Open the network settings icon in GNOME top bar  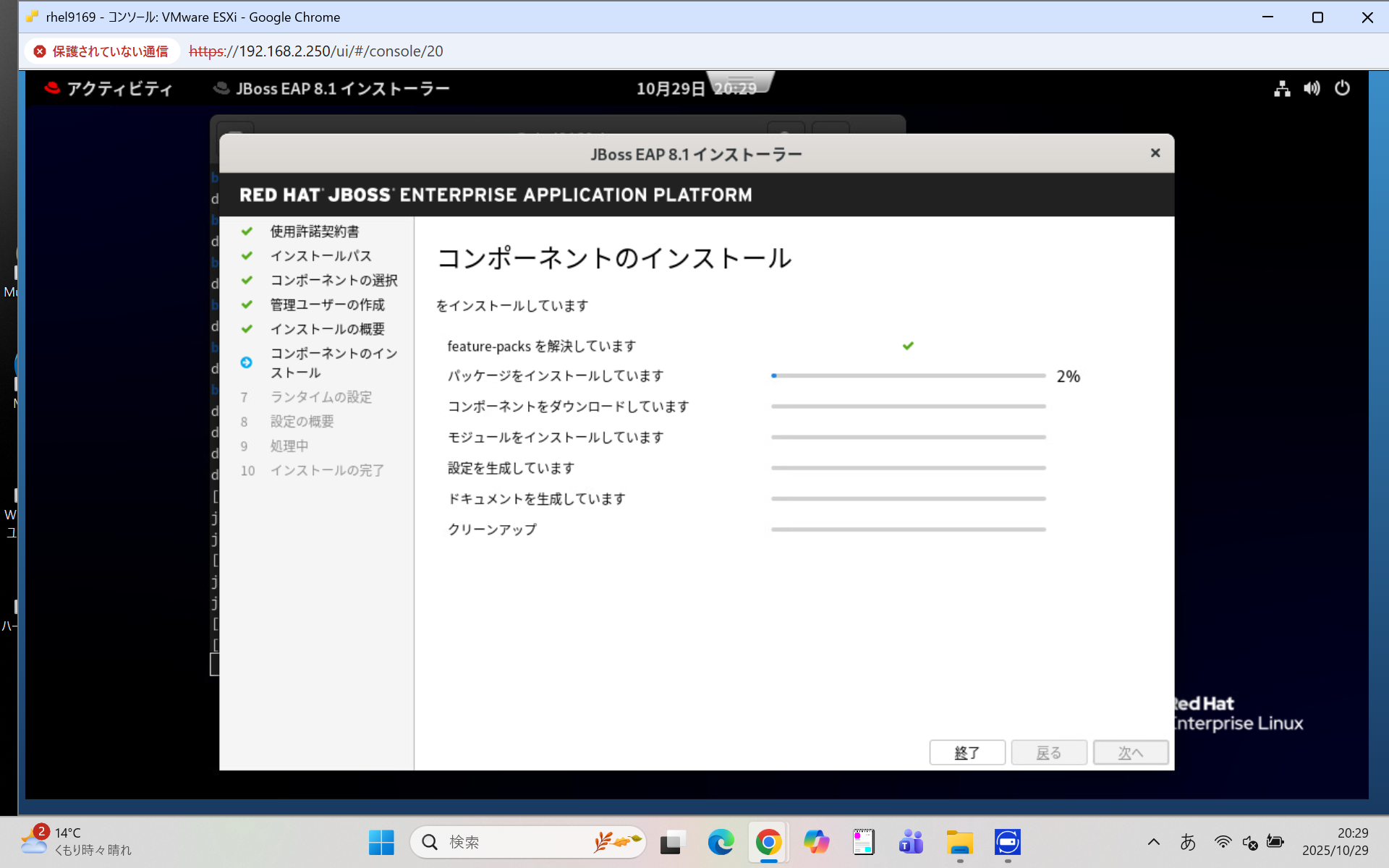pyautogui.click(x=1281, y=88)
